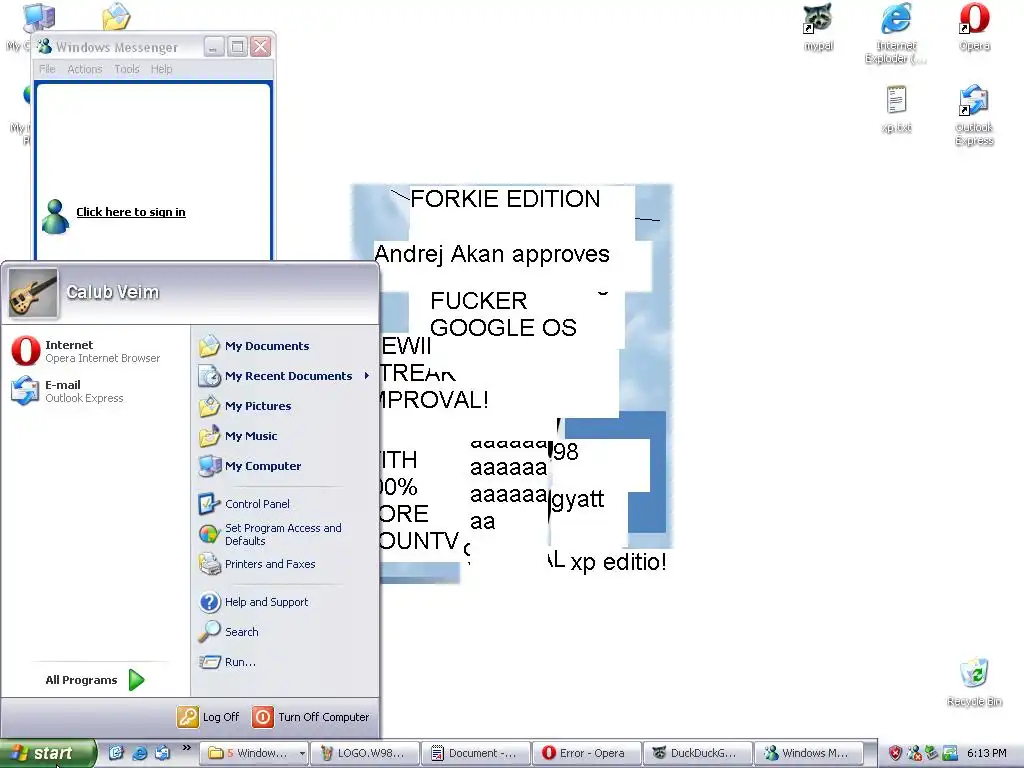The image size is (1024, 768).
Task: Click Windows Messenger tray icon
Action: 914,753
